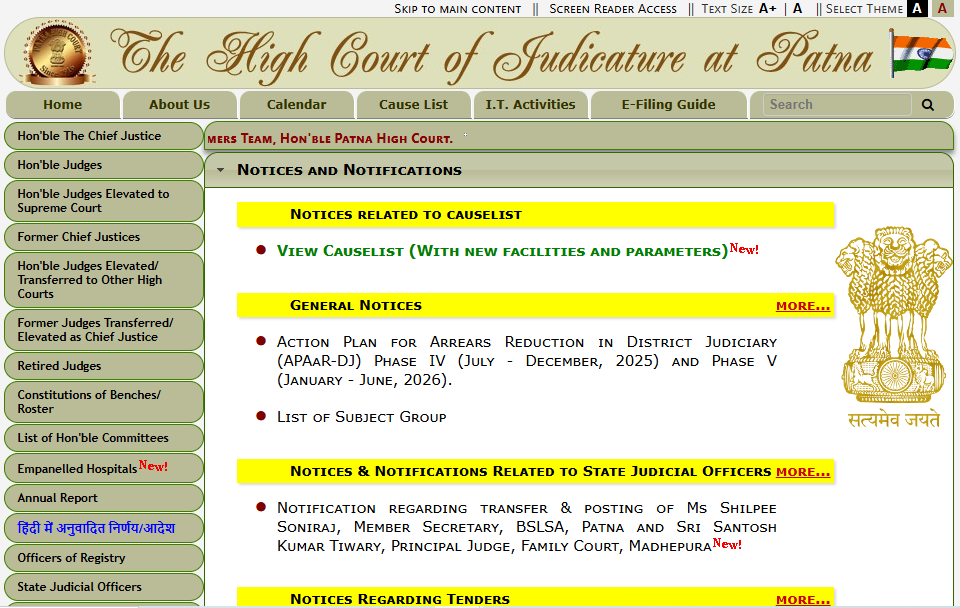Open Former Judges Transferred/Elevated as Chief Justice
This screenshot has width=960, height=608.
click(x=103, y=330)
